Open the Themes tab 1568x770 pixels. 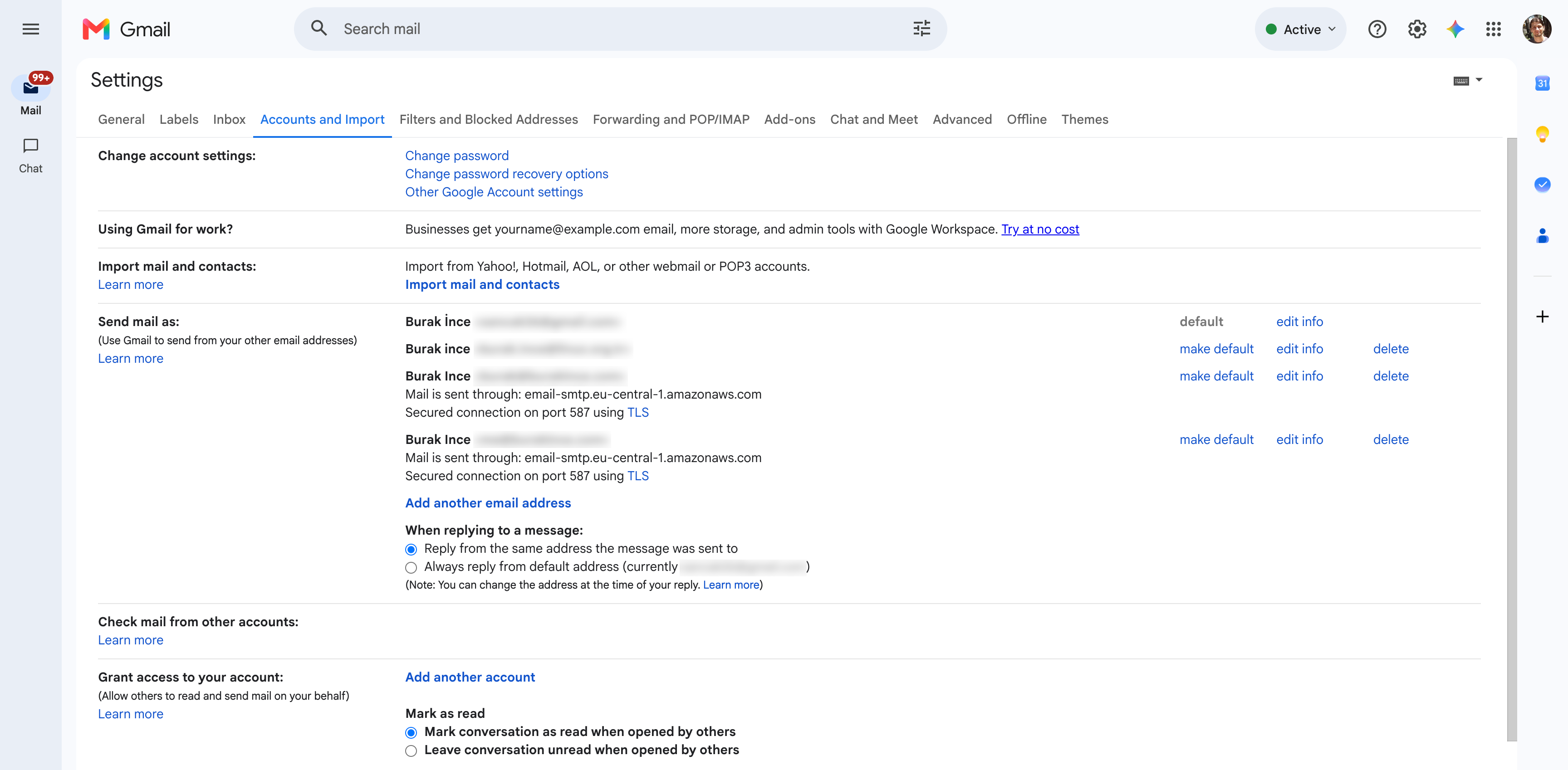(x=1085, y=119)
